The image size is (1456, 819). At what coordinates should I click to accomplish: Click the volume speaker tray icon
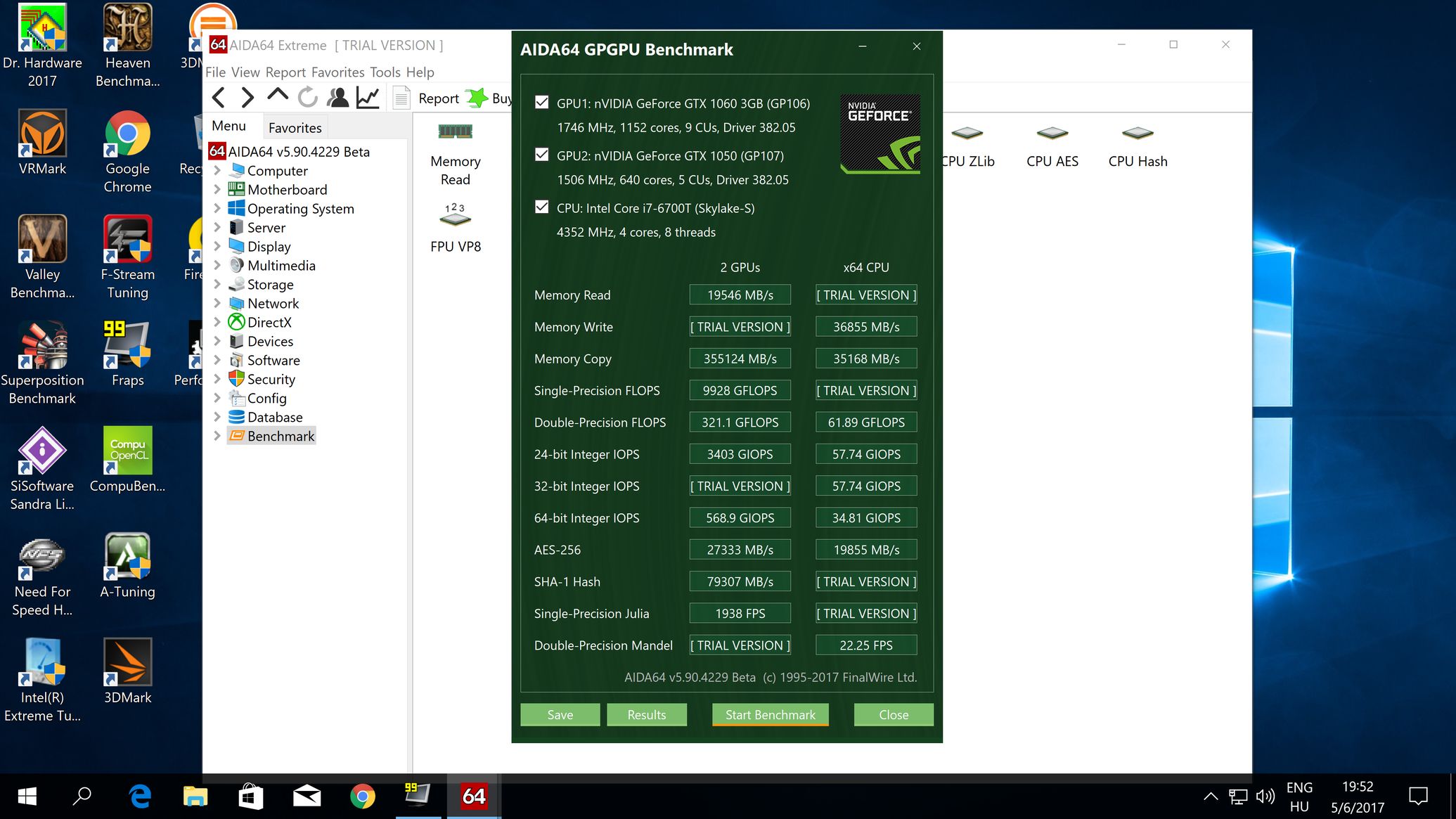point(1265,796)
